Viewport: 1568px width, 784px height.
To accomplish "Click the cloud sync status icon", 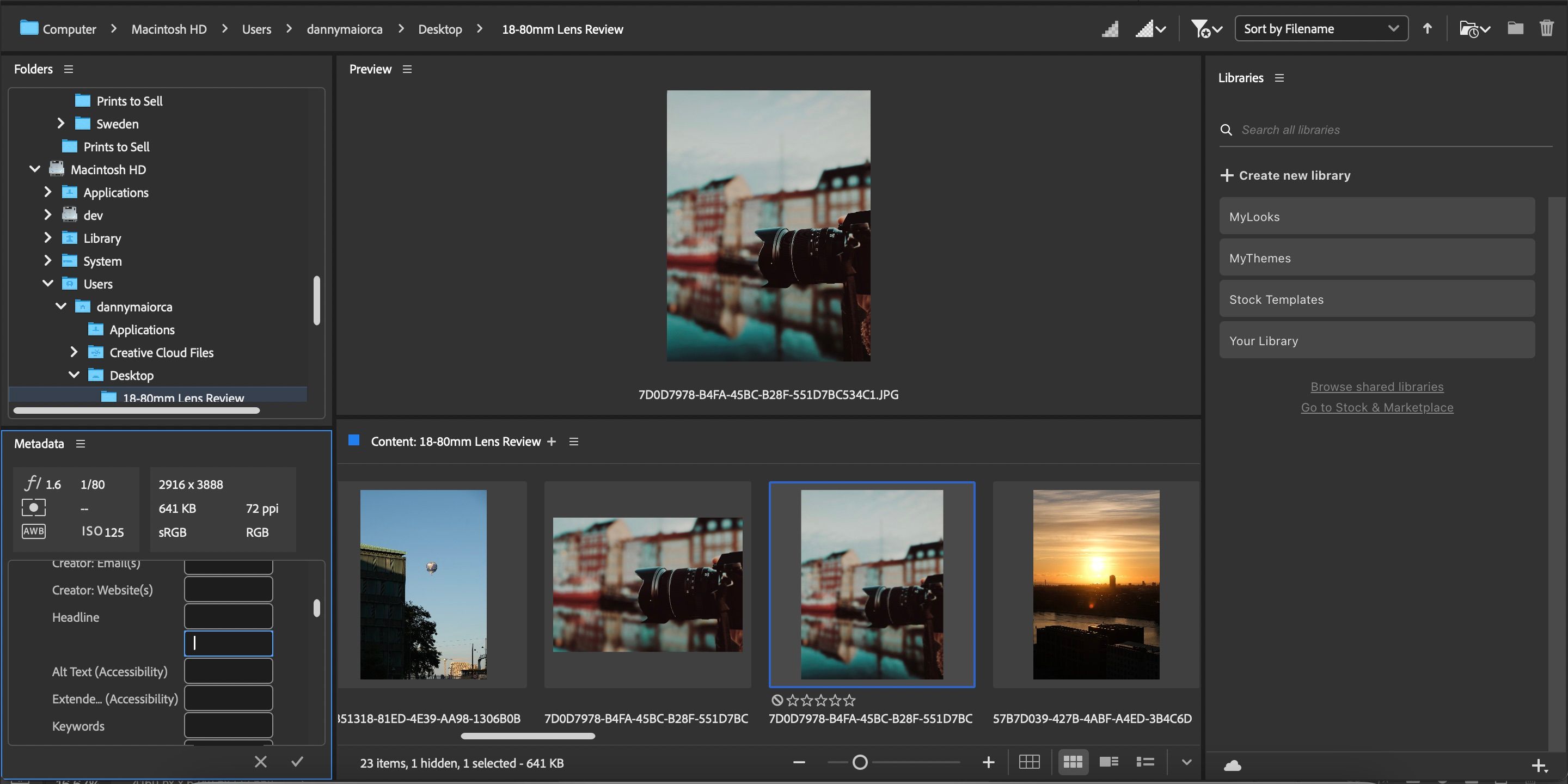I will [x=1233, y=764].
